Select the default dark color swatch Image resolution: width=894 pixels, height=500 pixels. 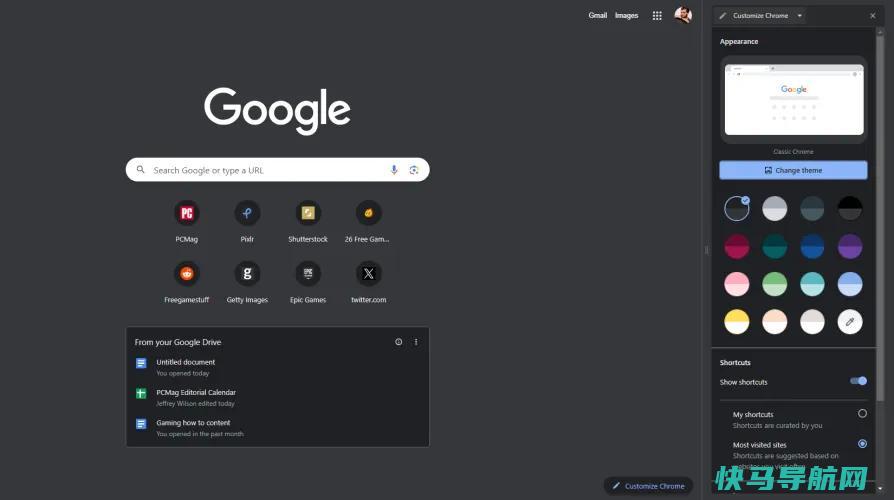click(x=737, y=209)
